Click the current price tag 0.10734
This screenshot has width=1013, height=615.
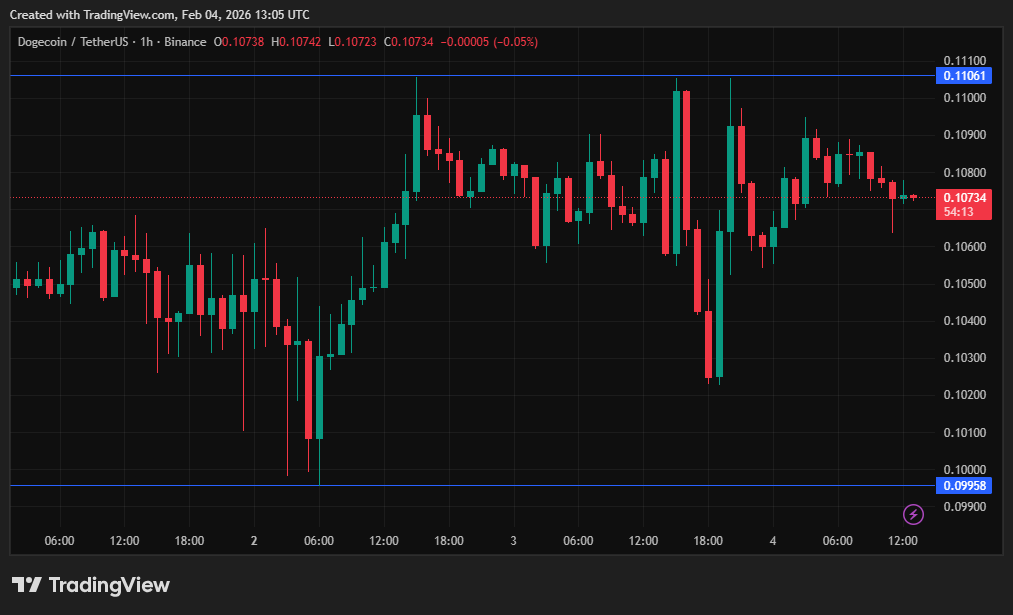[963, 198]
